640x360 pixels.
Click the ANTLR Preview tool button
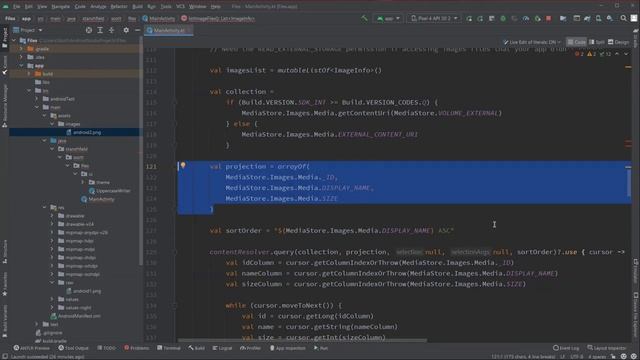click(x=31, y=348)
